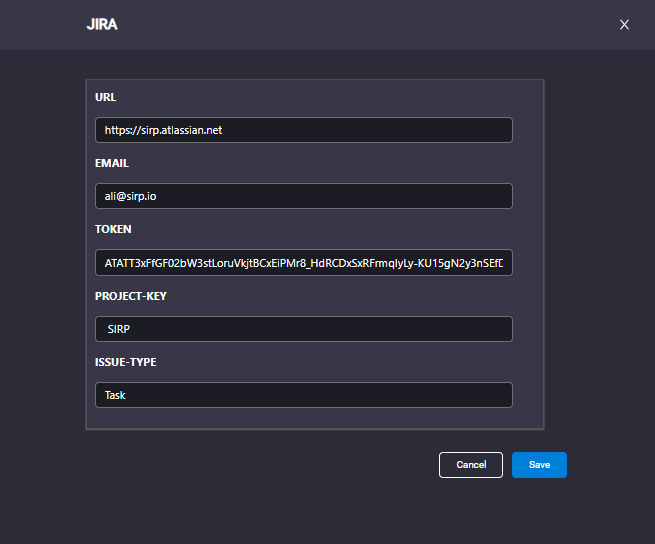
Task: Close the JIRA dialog with the X icon
Action: [x=624, y=25]
